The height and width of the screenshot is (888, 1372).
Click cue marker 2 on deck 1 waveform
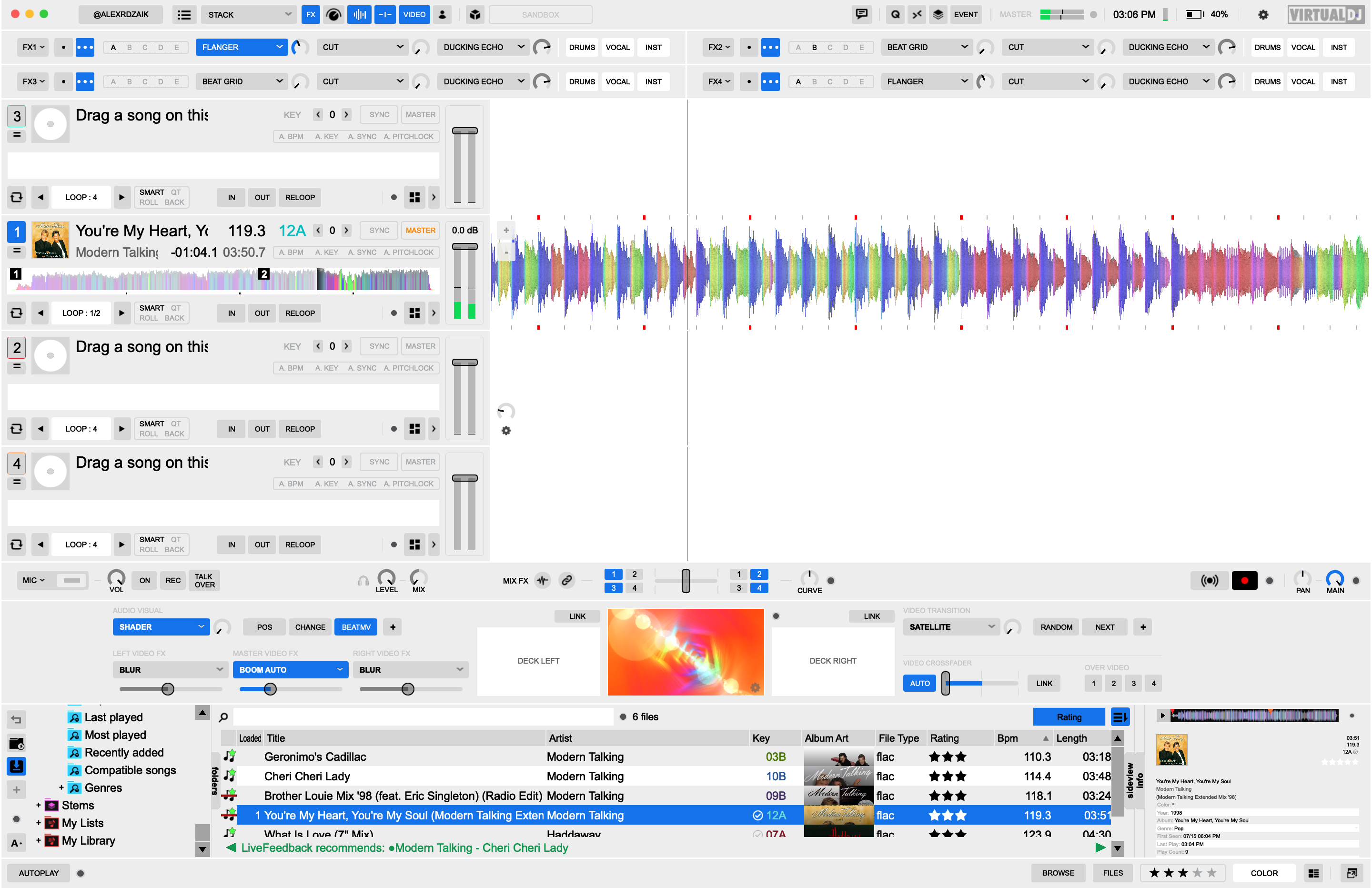263,274
